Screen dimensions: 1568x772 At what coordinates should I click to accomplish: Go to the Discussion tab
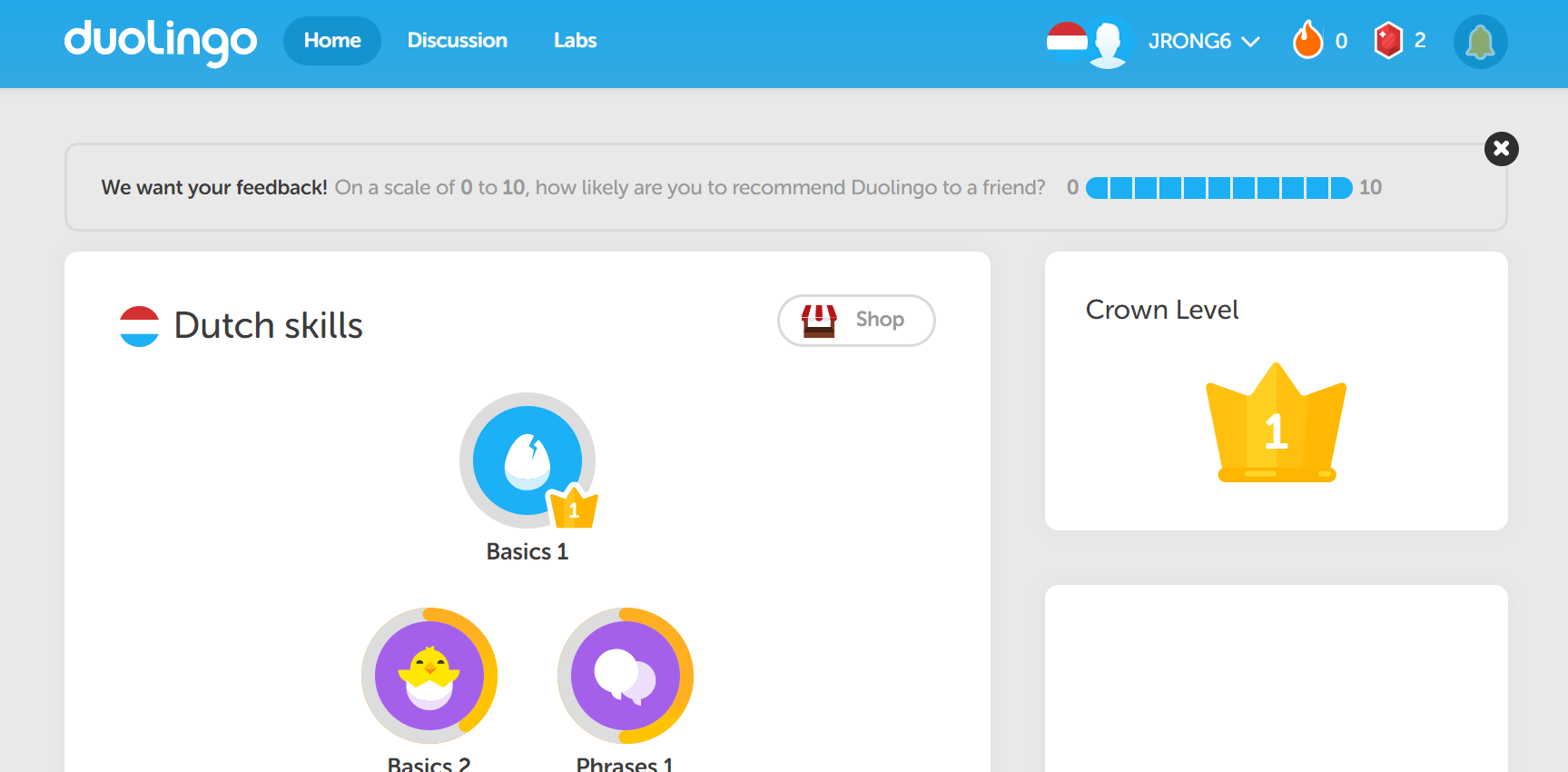click(x=458, y=41)
